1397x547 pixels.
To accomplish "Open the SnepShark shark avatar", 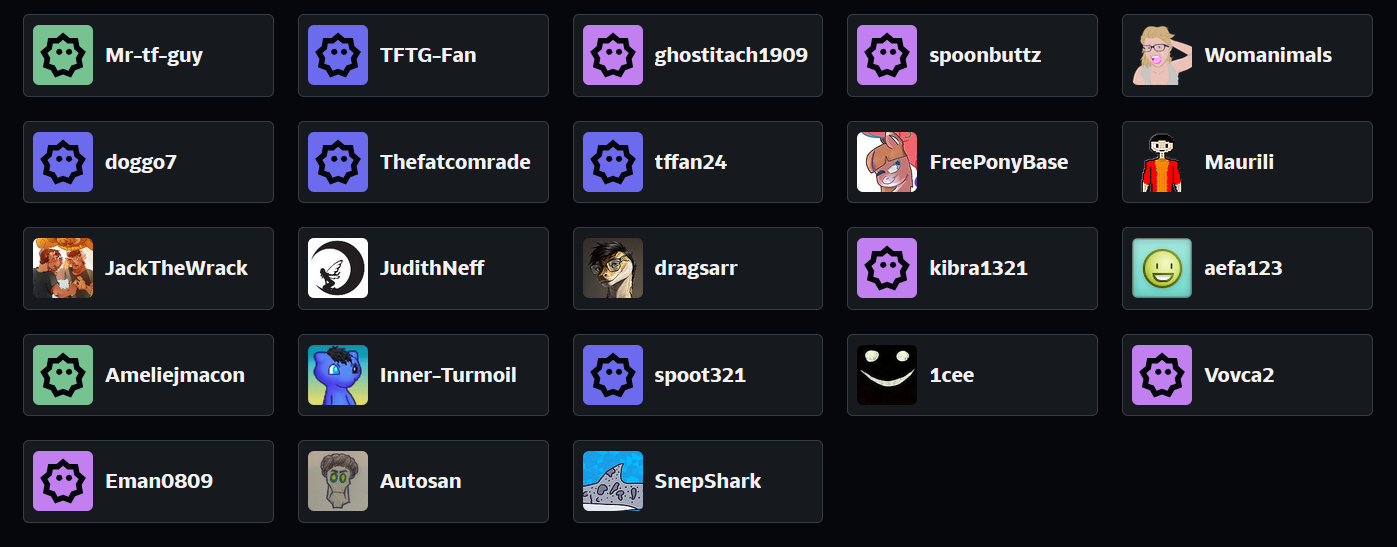I will point(613,481).
